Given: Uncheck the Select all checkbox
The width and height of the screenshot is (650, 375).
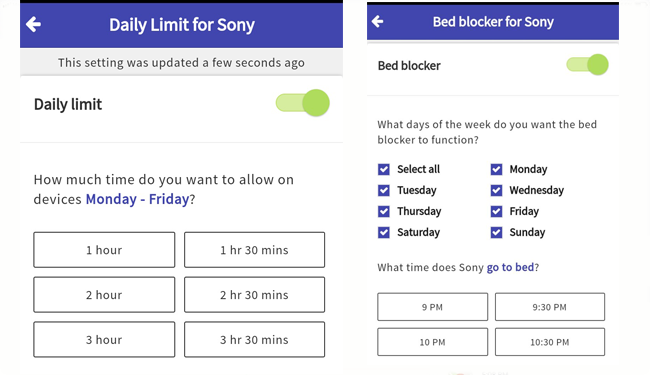Looking at the screenshot, I should coord(384,169).
